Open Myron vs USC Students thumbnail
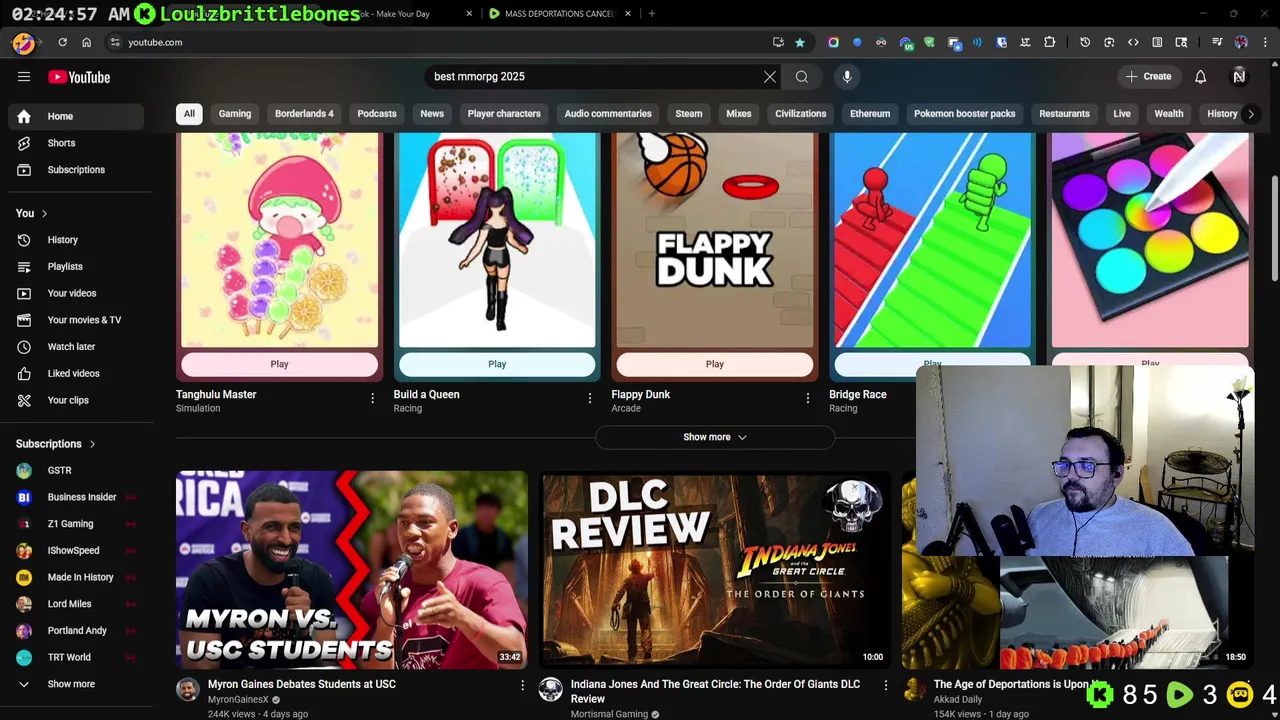Screen dimensions: 1280x720 pyautogui.click(x=352, y=570)
